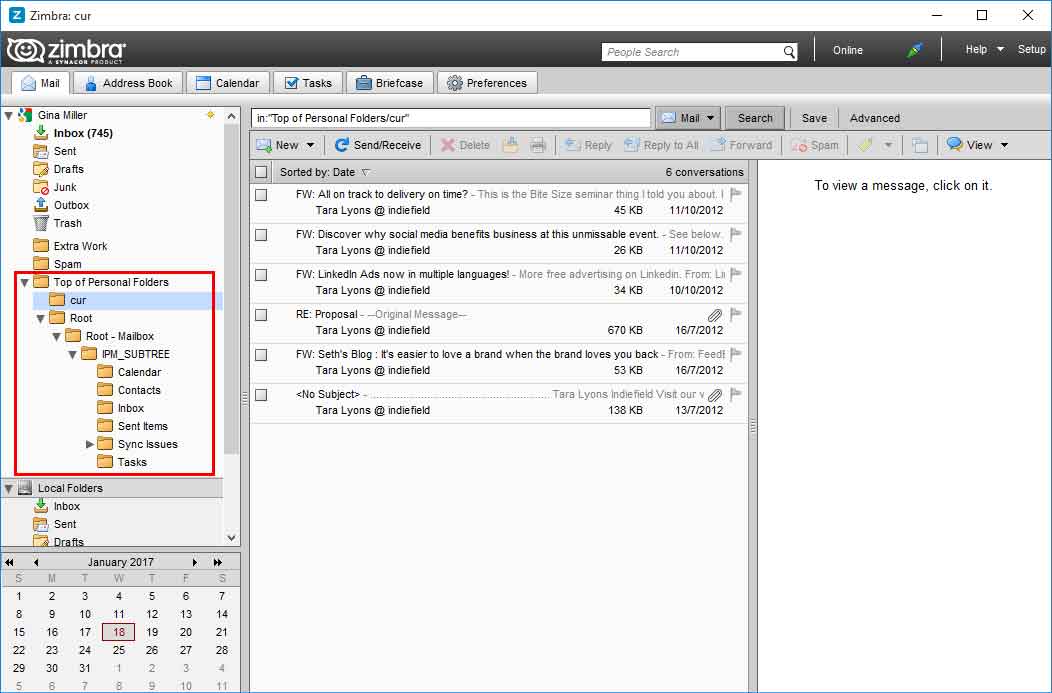This screenshot has width=1052, height=693.
Task: Go to next month in mini calendar
Action: (195, 562)
